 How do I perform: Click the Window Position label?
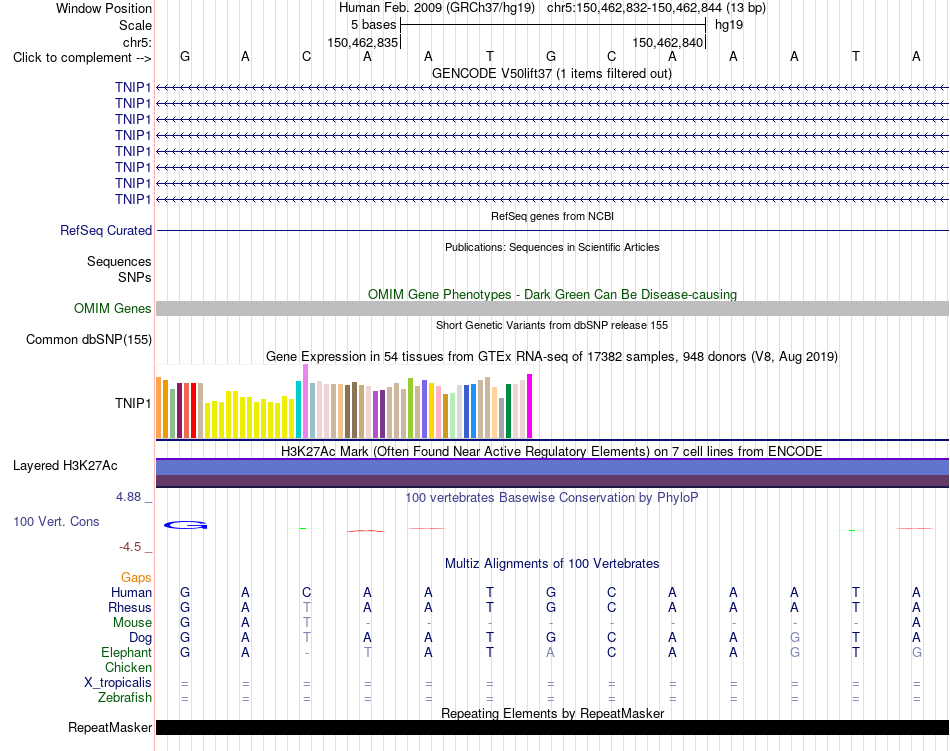click(x=104, y=8)
